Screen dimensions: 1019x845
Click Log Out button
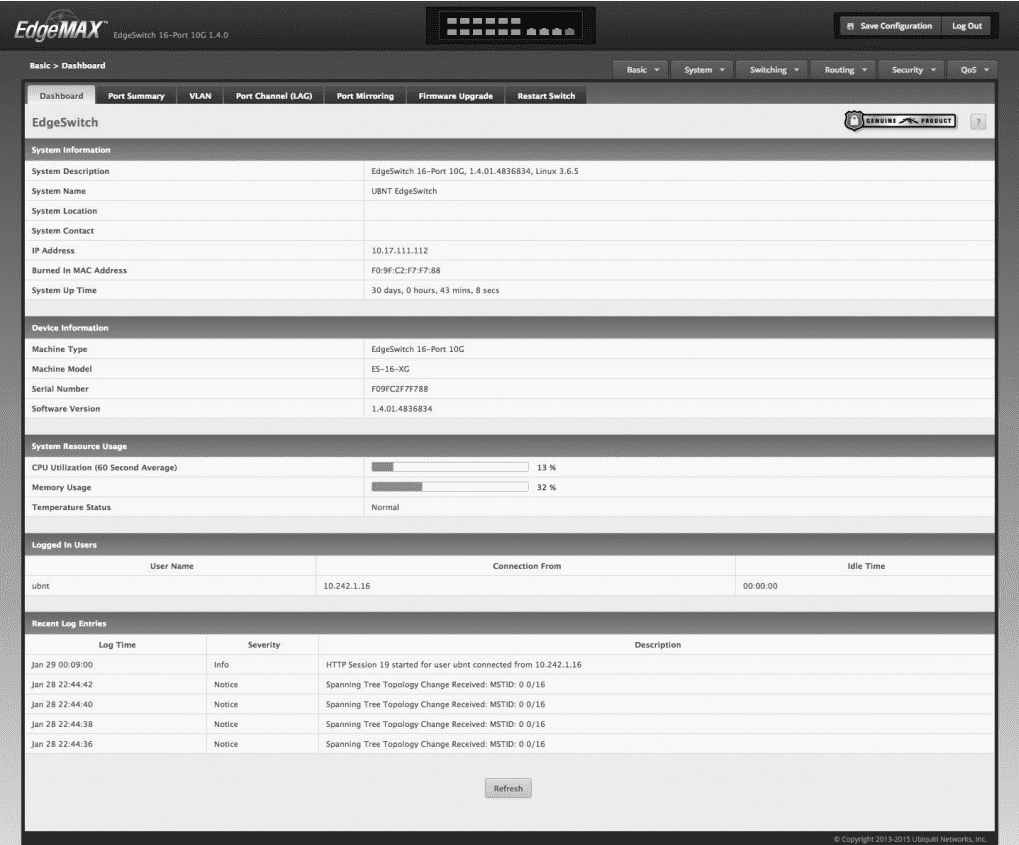967,26
